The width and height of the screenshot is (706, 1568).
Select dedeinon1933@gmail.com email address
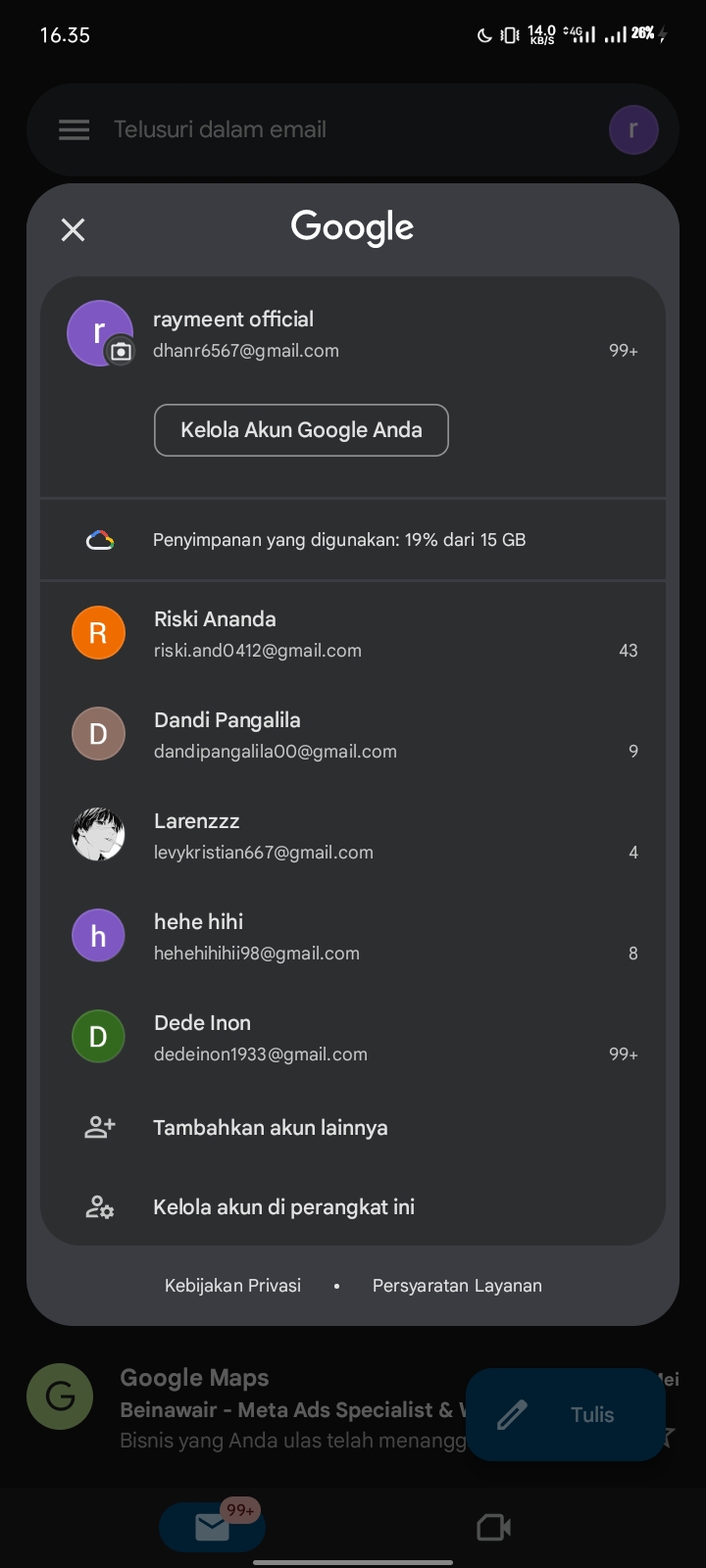pyautogui.click(x=261, y=1054)
